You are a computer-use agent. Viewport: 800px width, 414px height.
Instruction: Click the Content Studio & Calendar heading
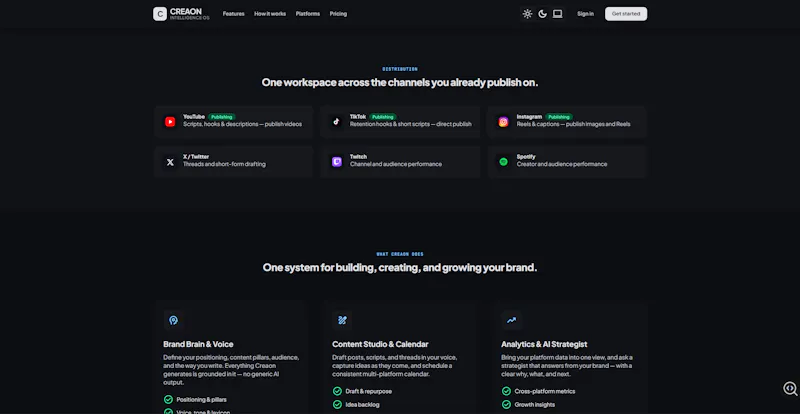[380, 344]
